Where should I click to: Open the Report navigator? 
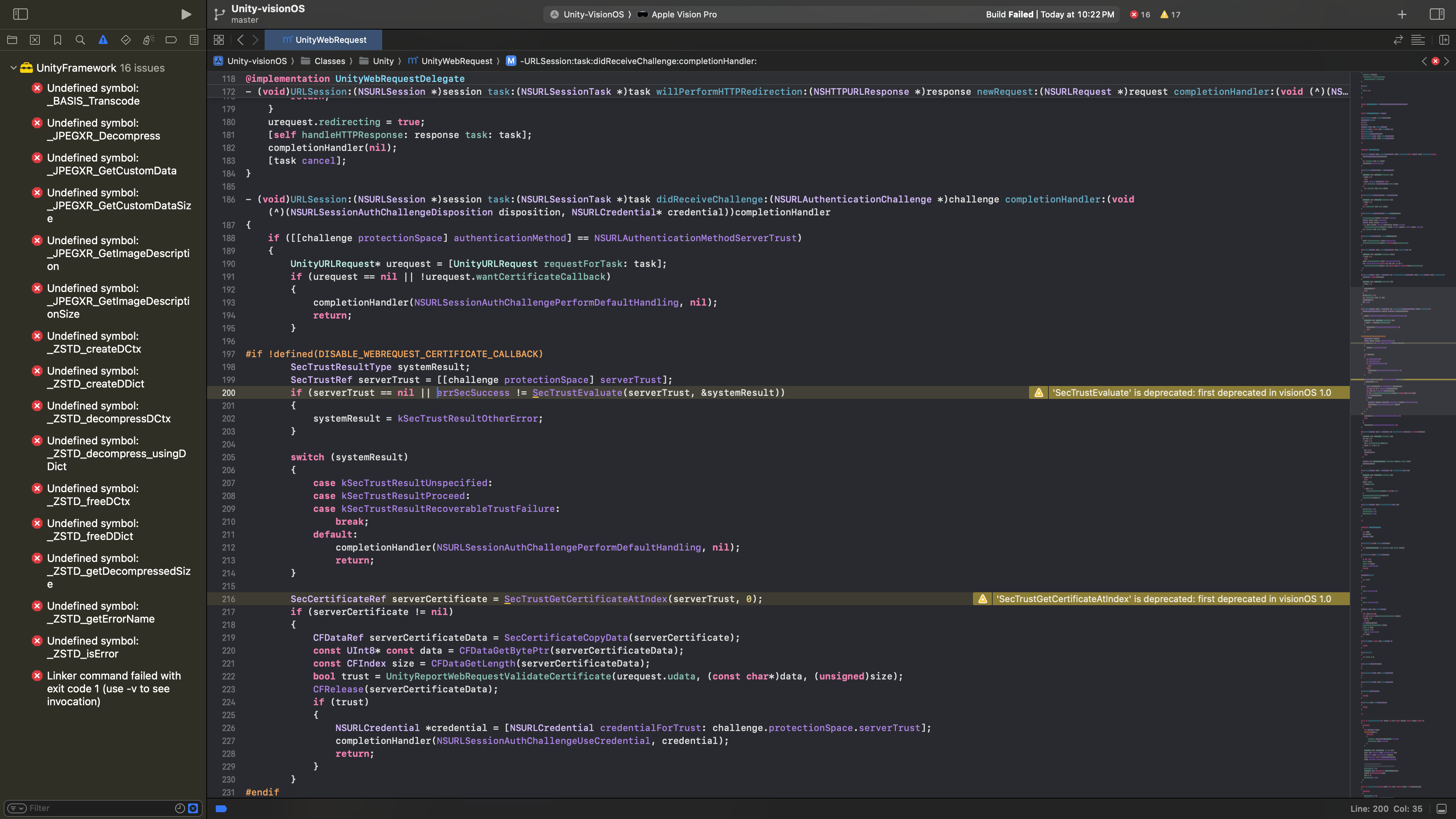(194, 40)
